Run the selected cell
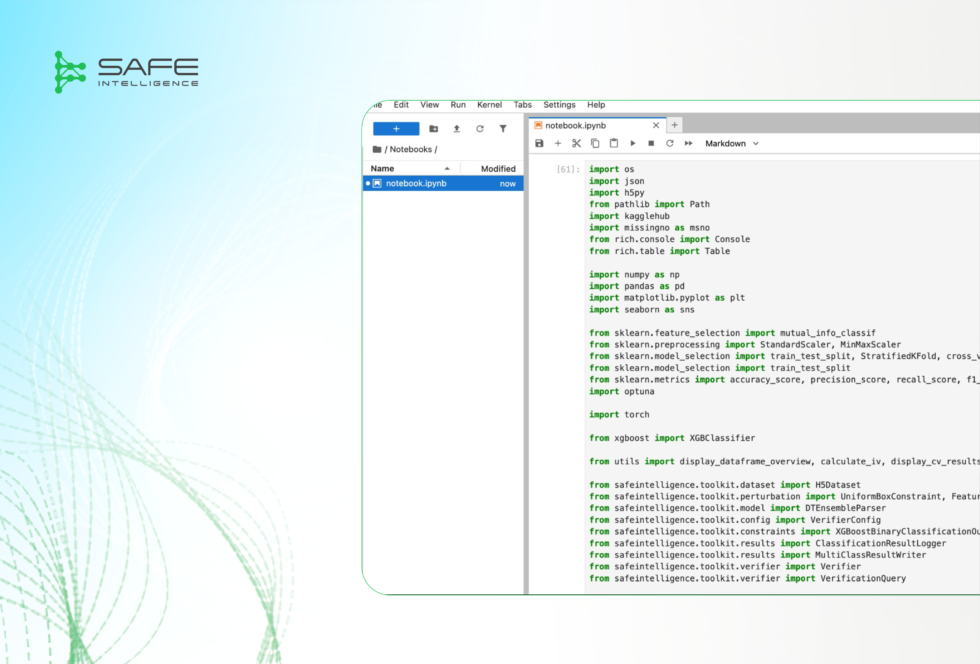Image resolution: width=980 pixels, height=664 pixels. (633, 144)
